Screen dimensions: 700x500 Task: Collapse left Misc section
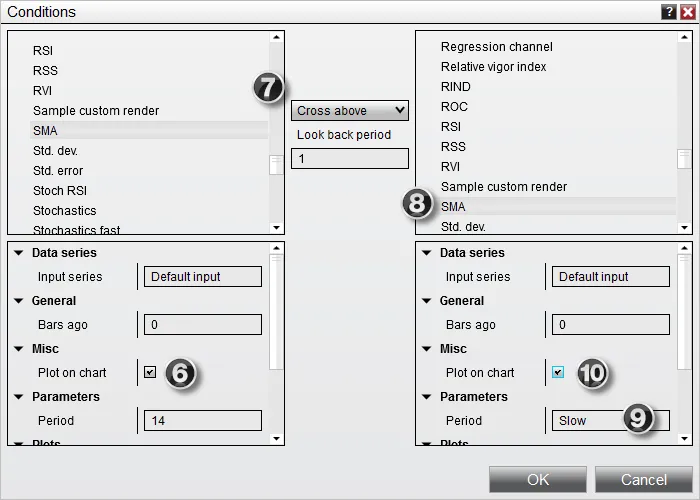[18, 349]
